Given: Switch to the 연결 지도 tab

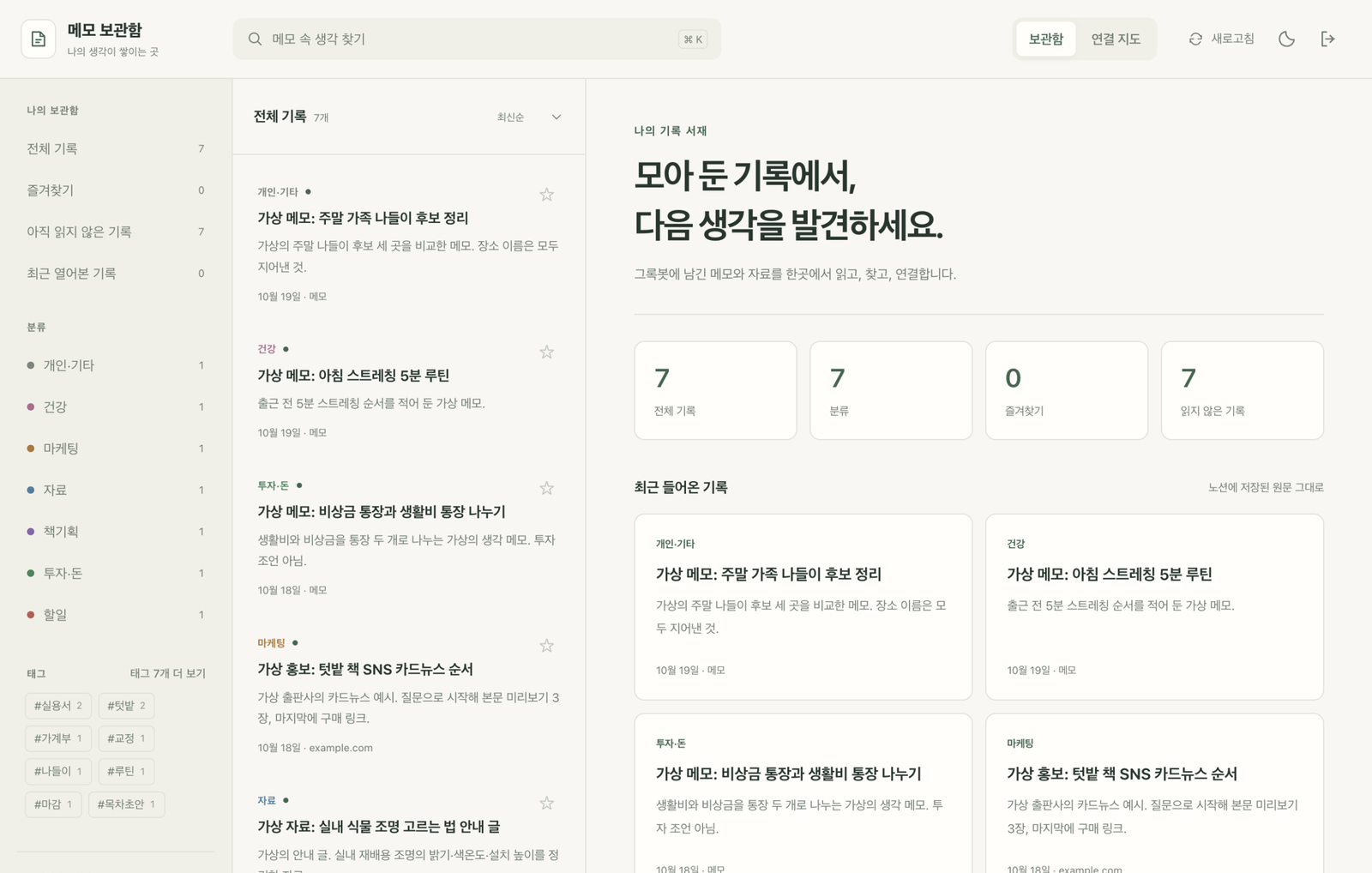Looking at the screenshot, I should click(x=1116, y=39).
